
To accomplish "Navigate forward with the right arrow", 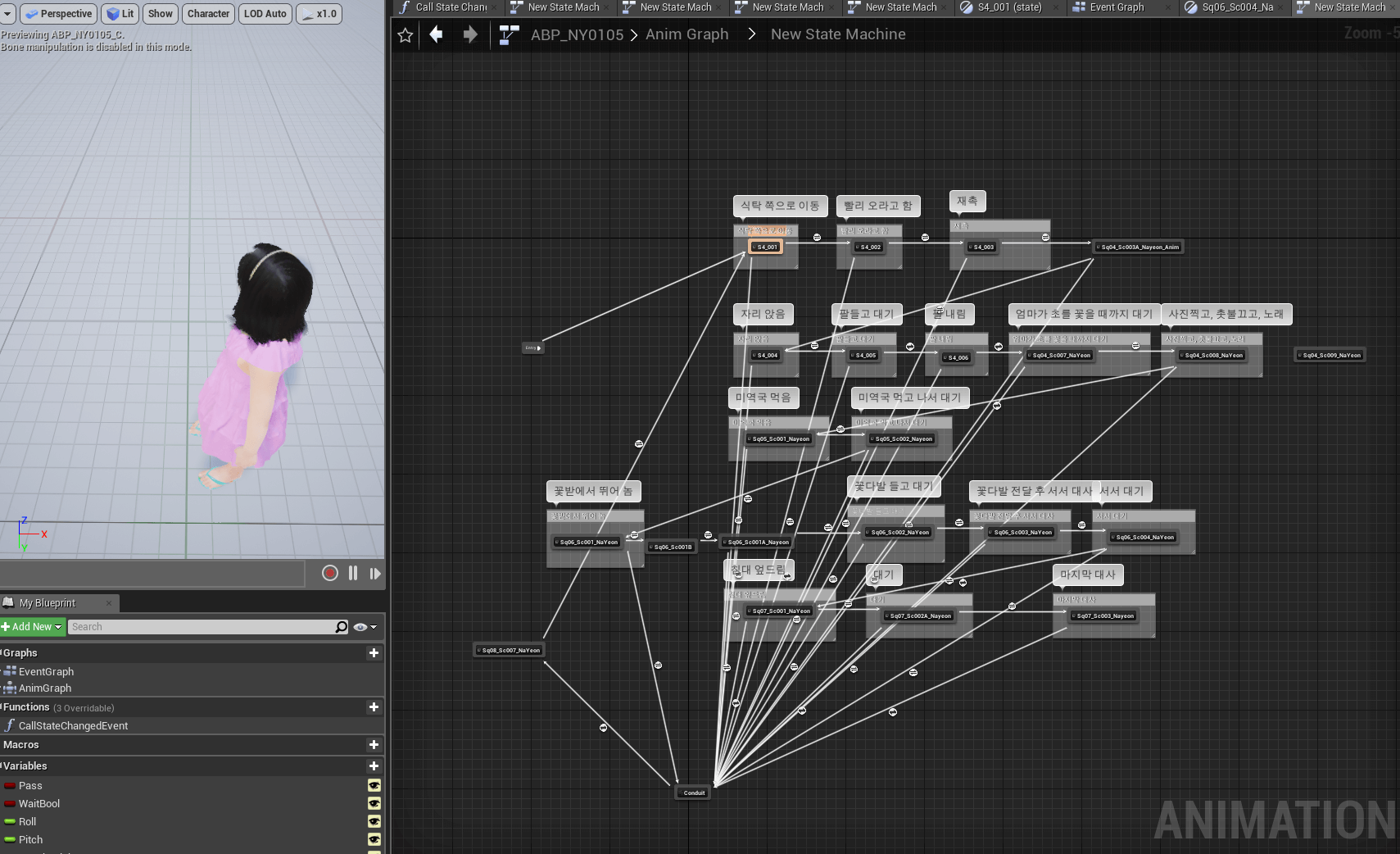I will pyautogui.click(x=469, y=34).
